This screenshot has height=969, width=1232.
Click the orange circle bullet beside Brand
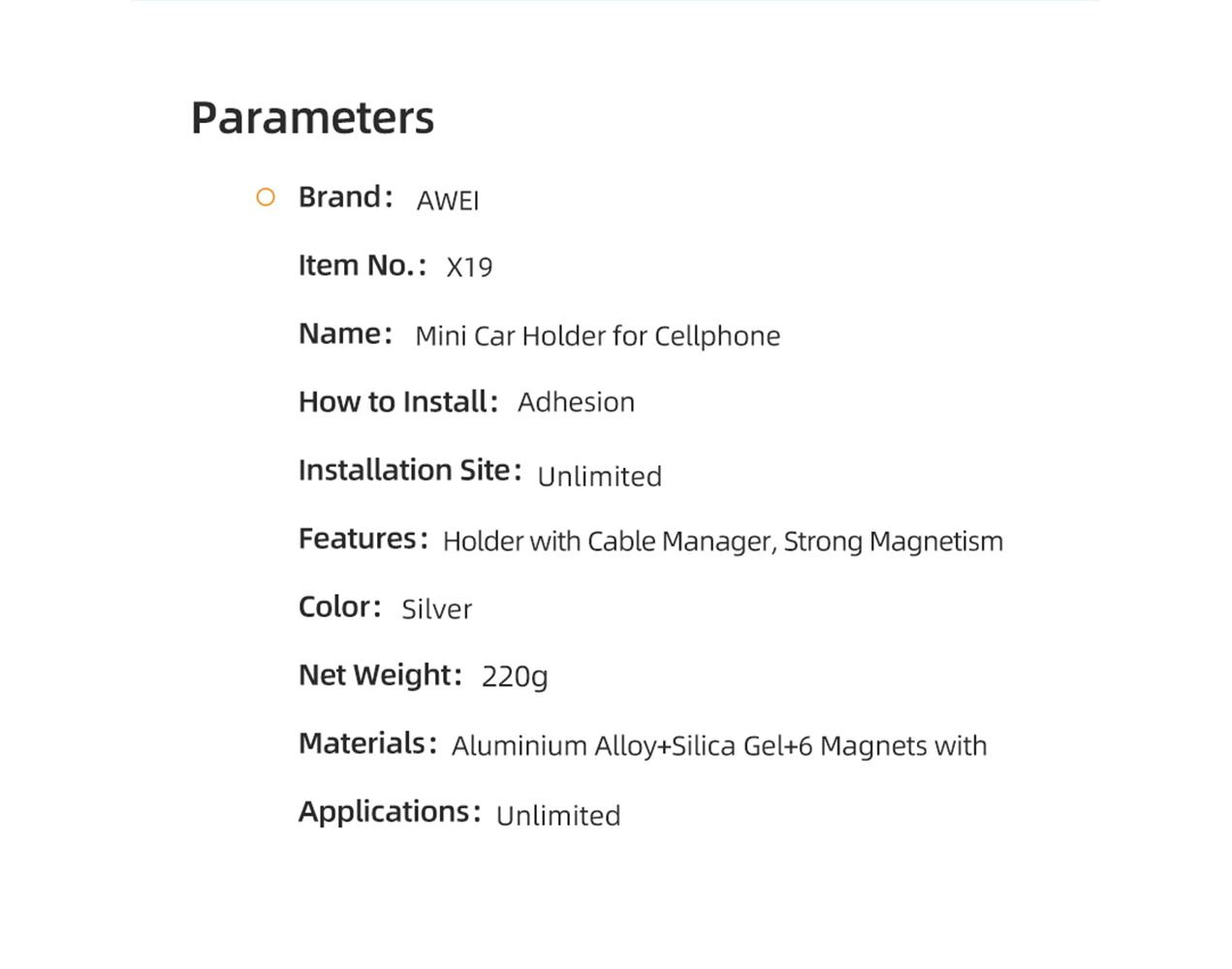266,198
